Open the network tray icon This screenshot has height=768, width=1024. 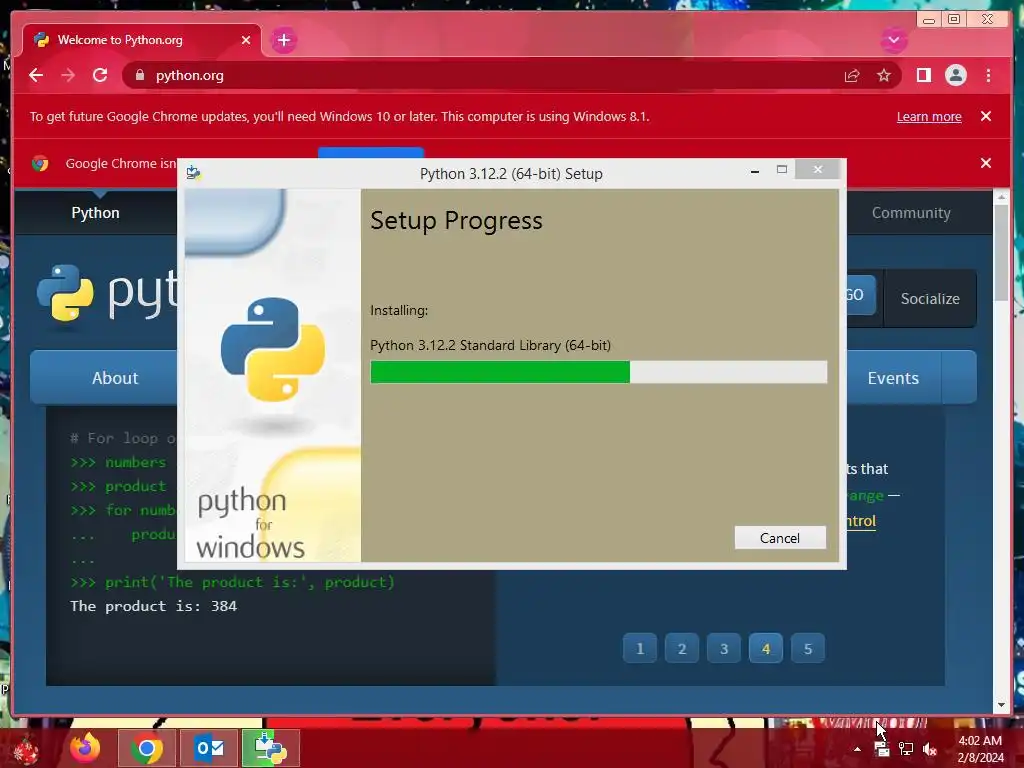(x=906, y=749)
